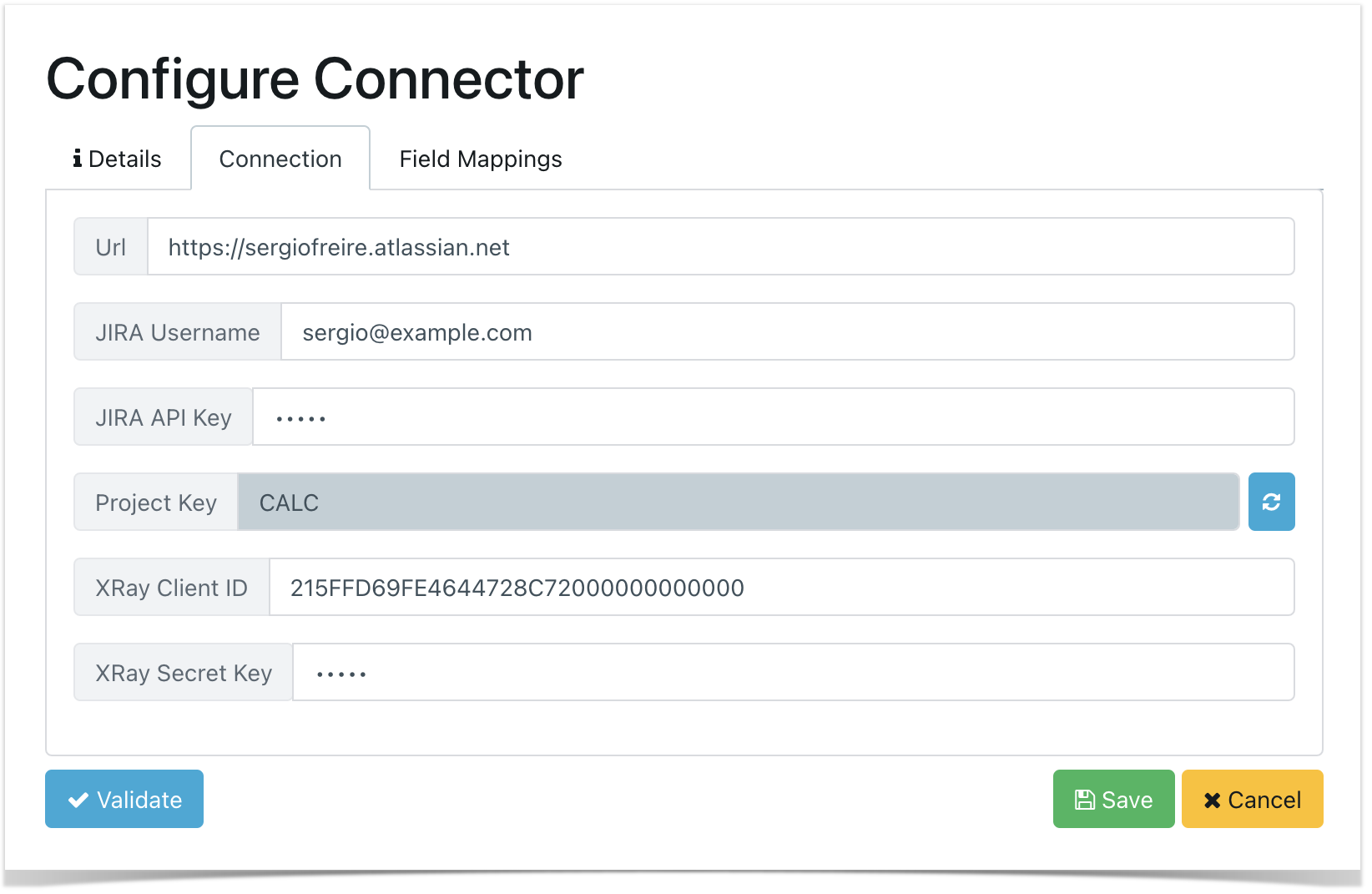The height and width of the screenshot is (894, 1372).
Task: Click the Project Key field showing CALC
Action: point(739,502)
